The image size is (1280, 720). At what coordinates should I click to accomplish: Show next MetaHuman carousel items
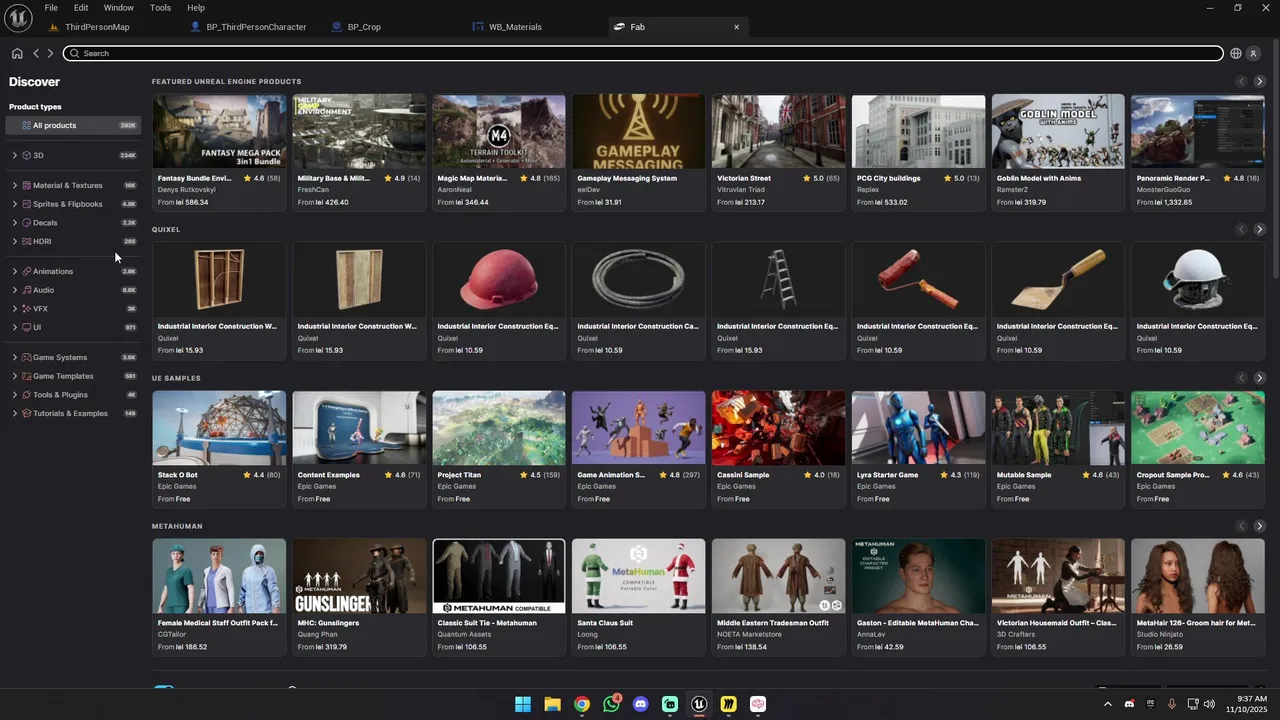tap(1259, 526)
